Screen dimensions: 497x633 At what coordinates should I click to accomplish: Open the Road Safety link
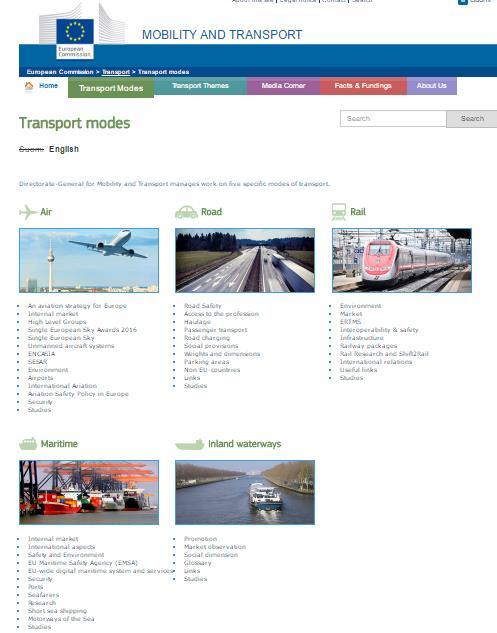pos(203,306)
